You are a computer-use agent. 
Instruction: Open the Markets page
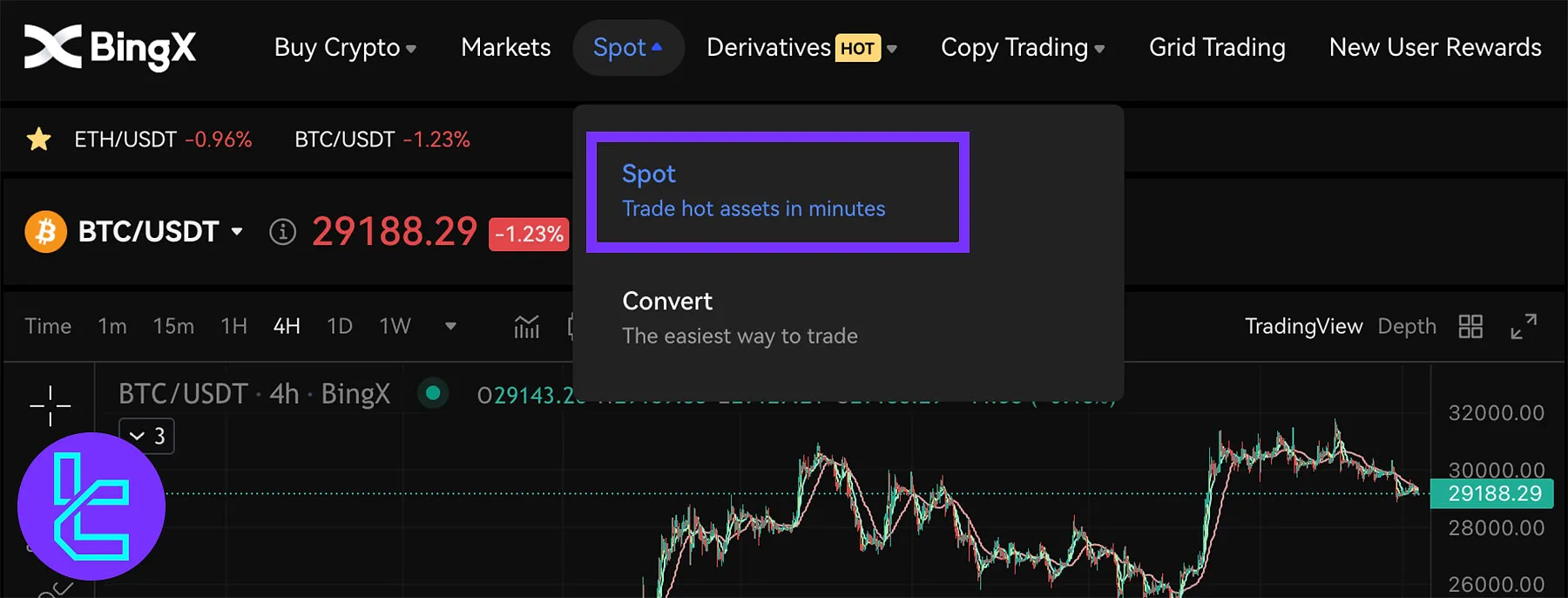(505, 48)
